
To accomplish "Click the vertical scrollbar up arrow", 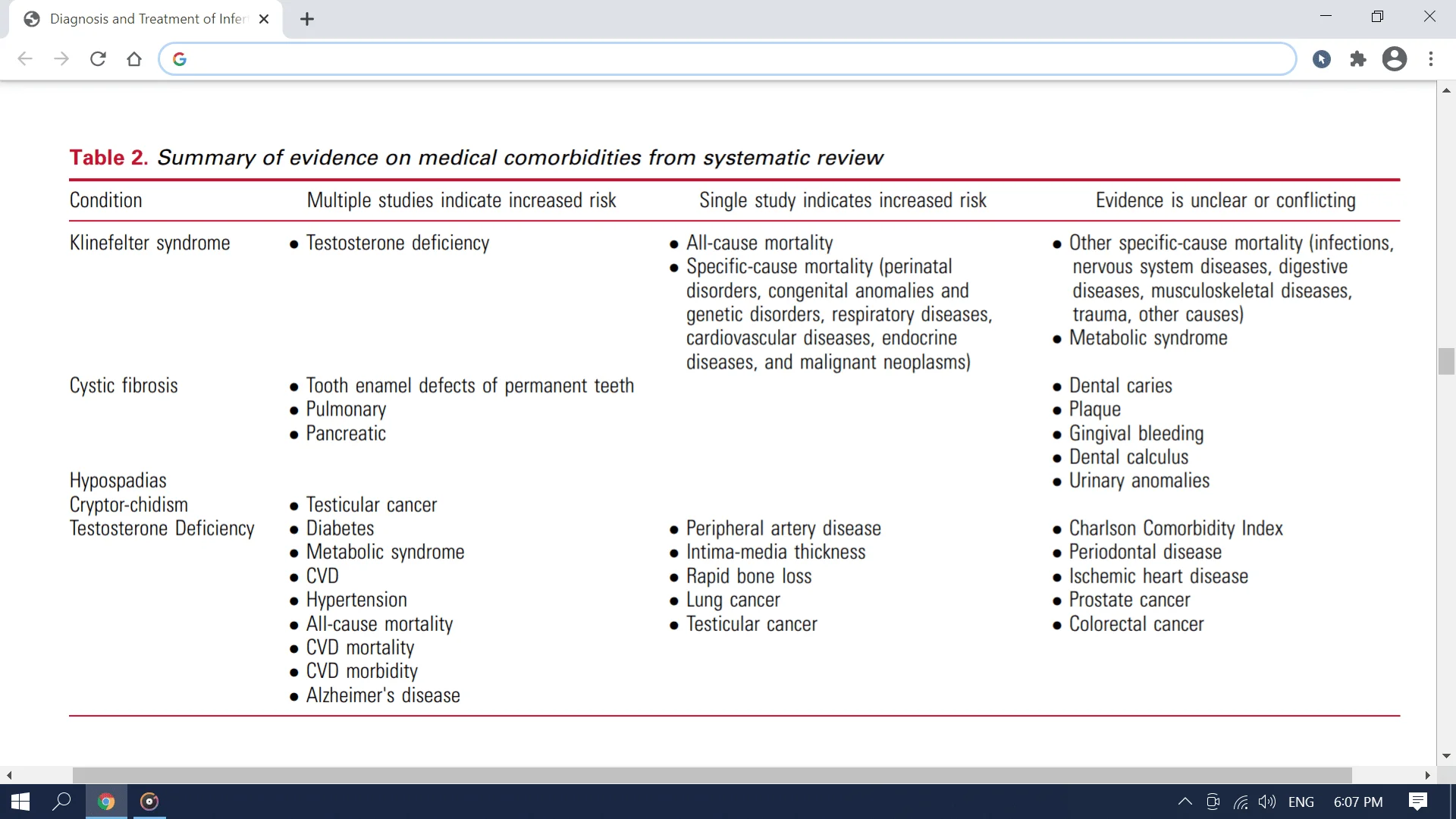I will coord(1446,90).
